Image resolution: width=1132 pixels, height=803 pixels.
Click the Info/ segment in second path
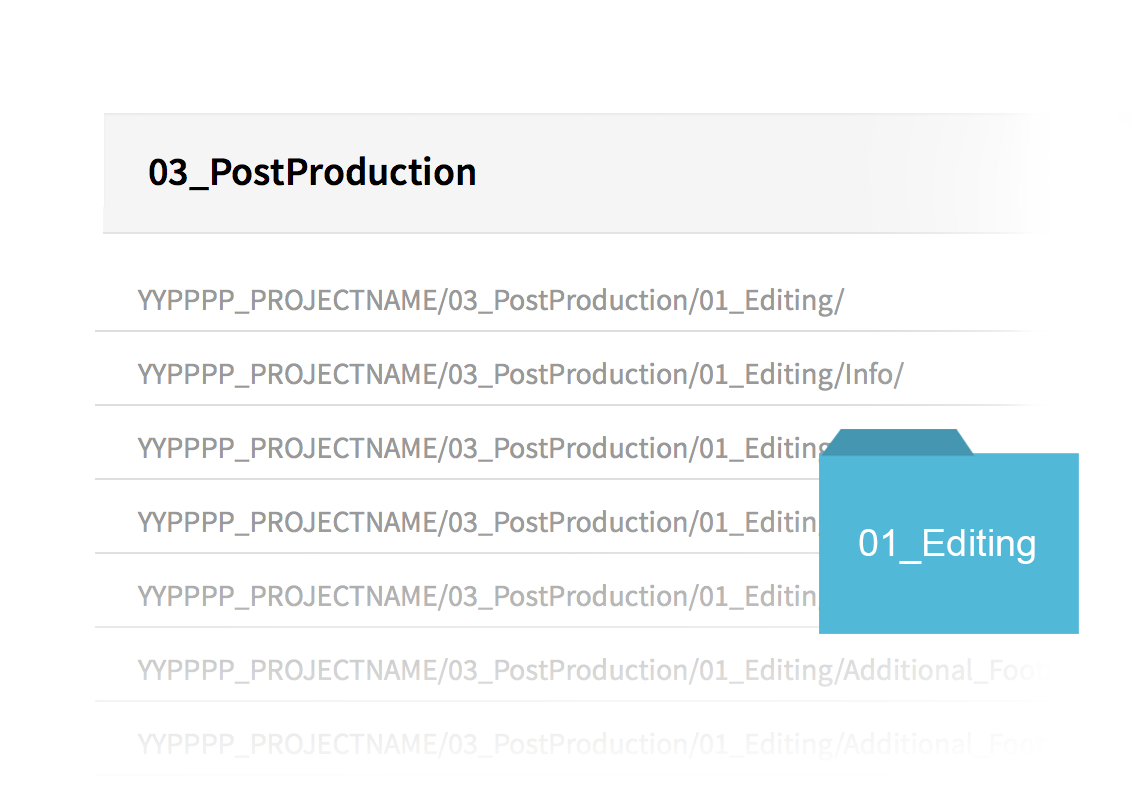(x=874, y=375)
